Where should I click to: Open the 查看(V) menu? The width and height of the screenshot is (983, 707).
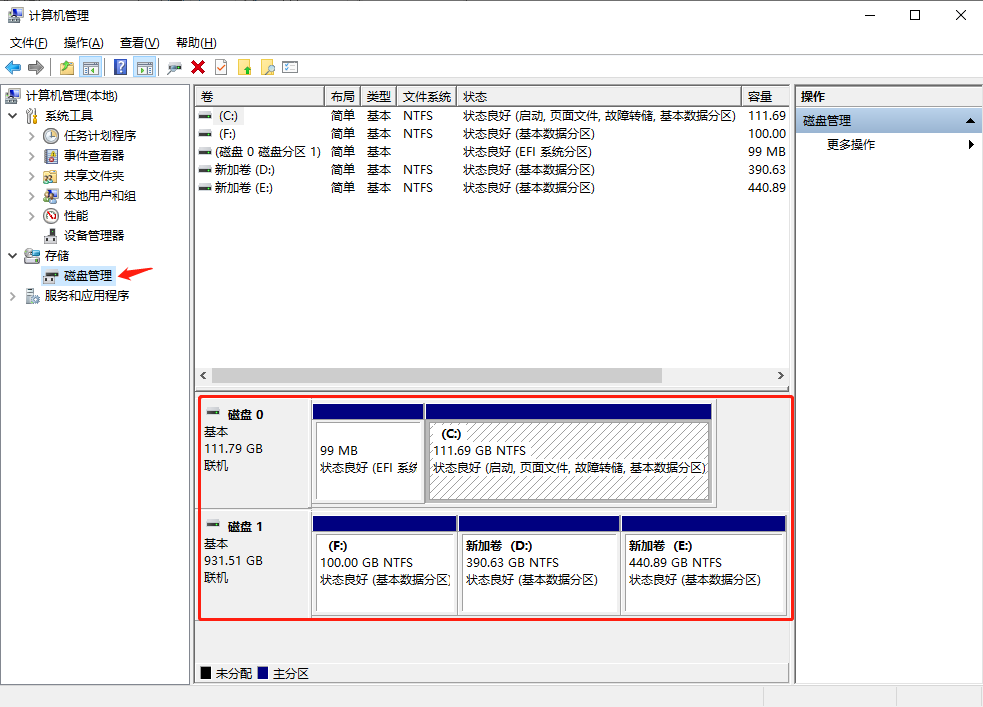(x=139, y=43)
